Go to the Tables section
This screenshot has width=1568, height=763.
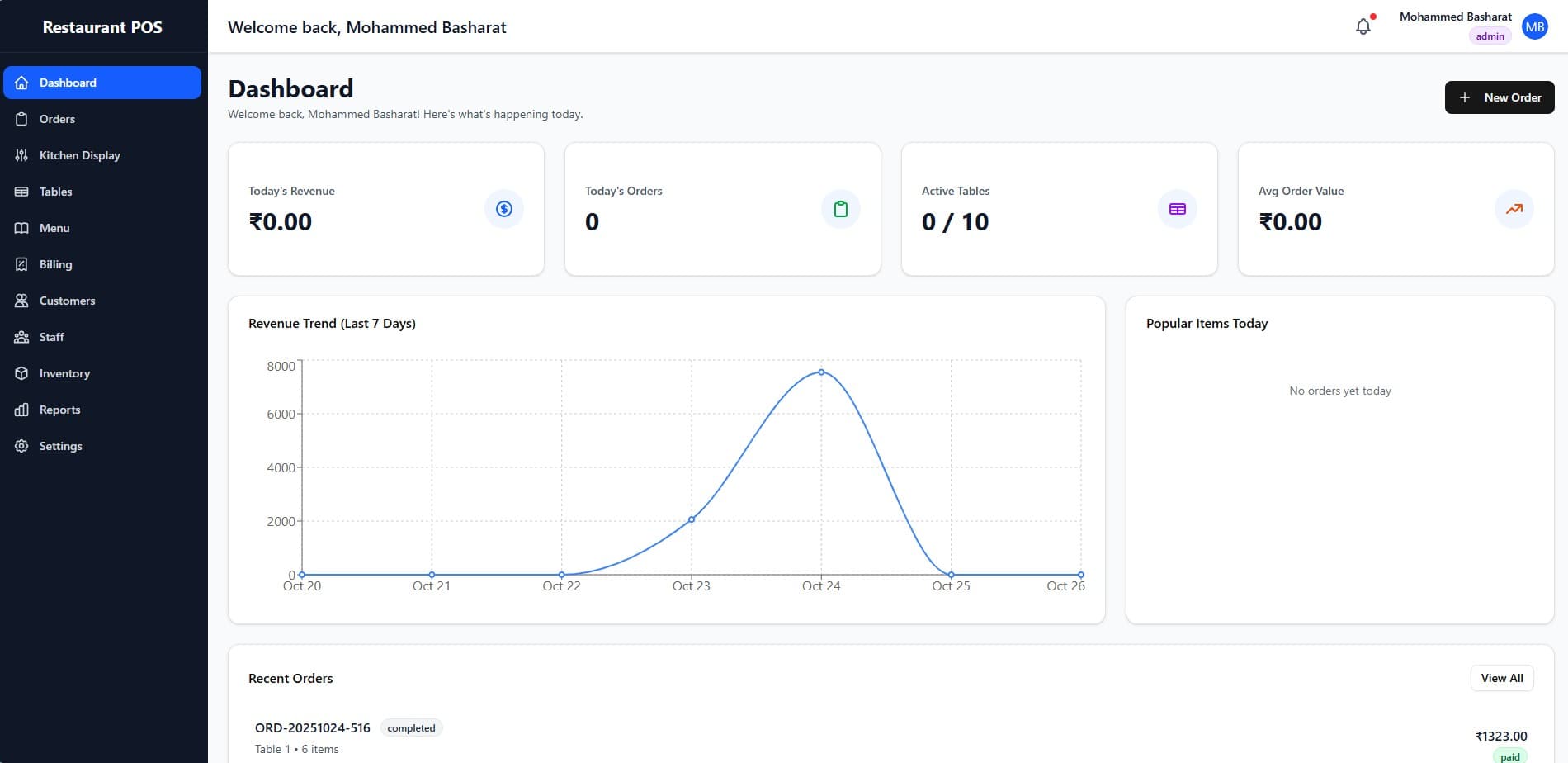point(55,192)
